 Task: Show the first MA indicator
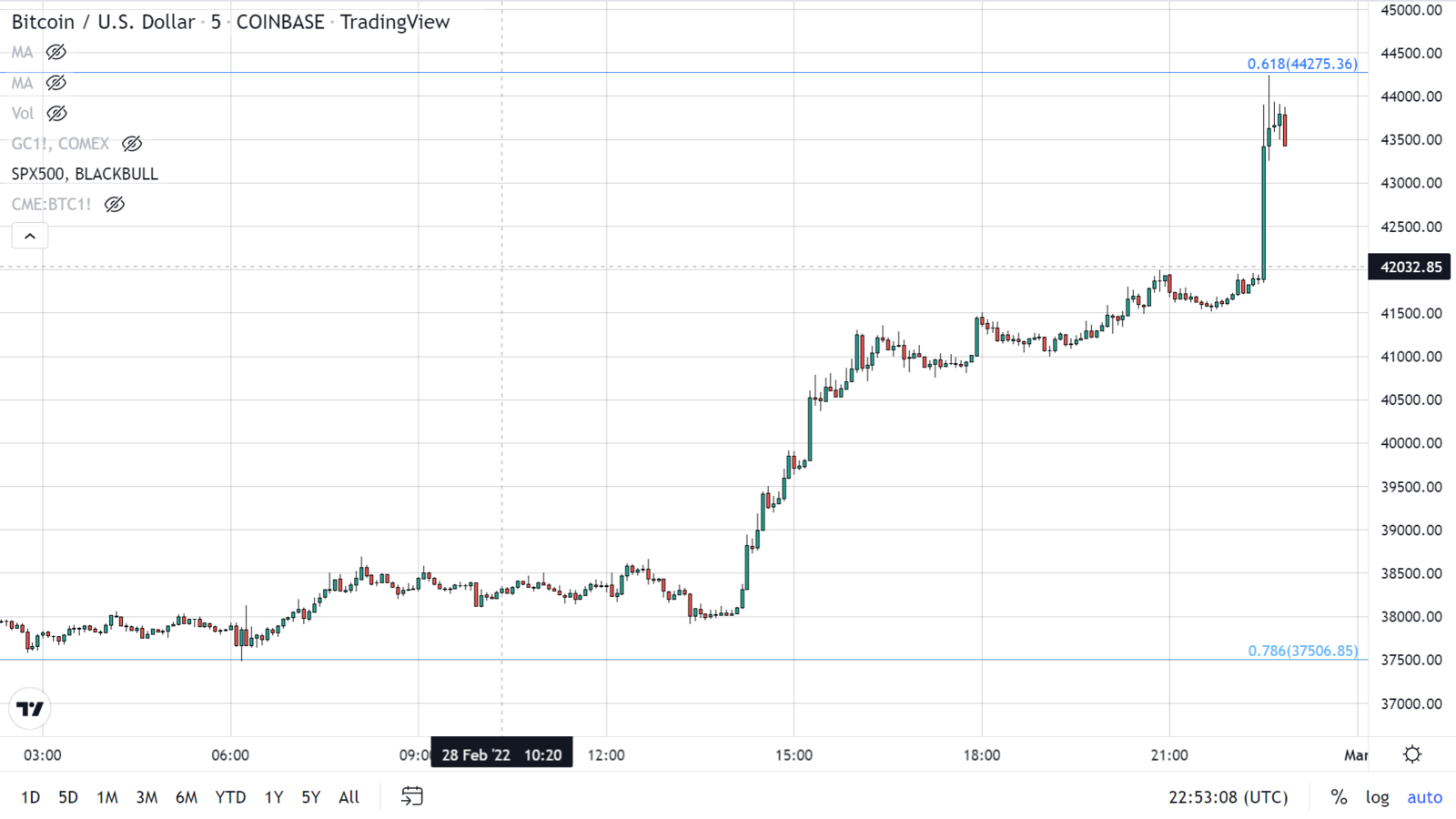click(x=56, y=52)
